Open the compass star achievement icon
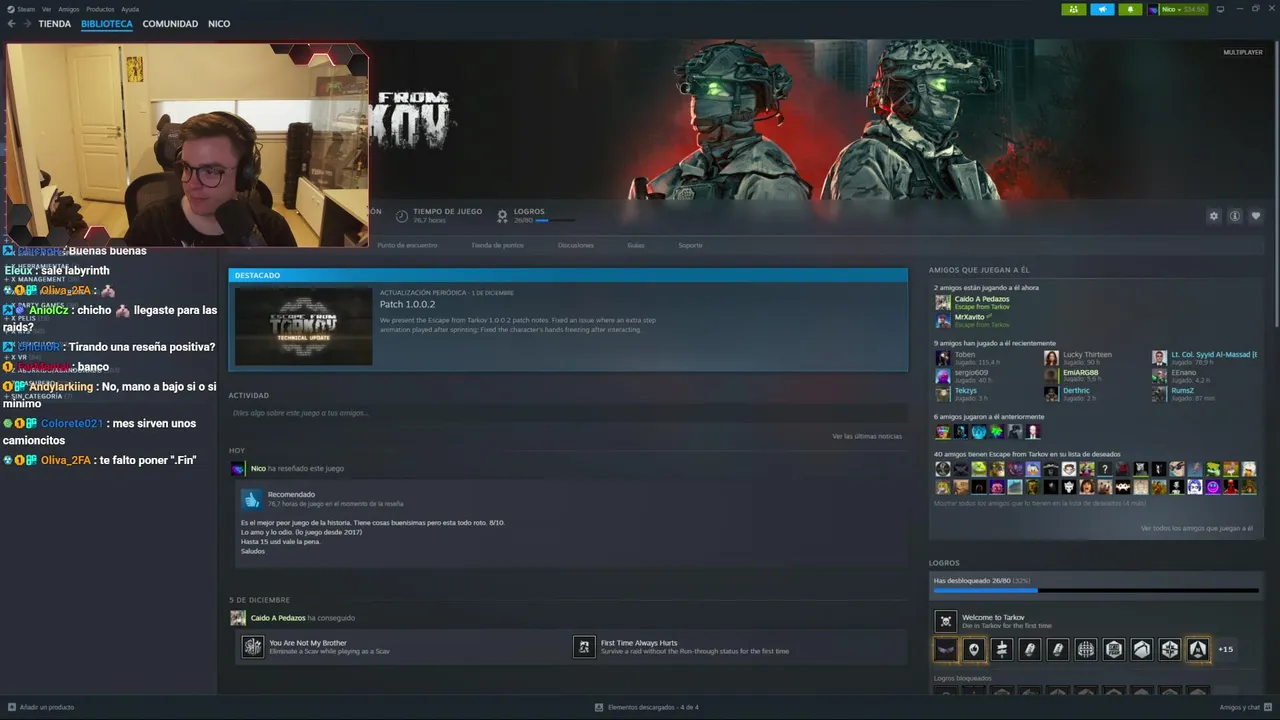The height and width of the screenshot is (720, 1280). (x=1170, y=649)
